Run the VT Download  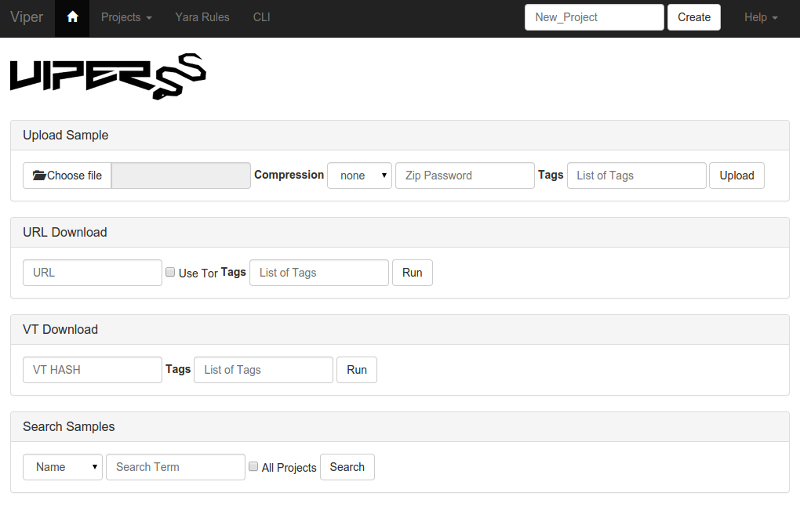click(357, 370)
